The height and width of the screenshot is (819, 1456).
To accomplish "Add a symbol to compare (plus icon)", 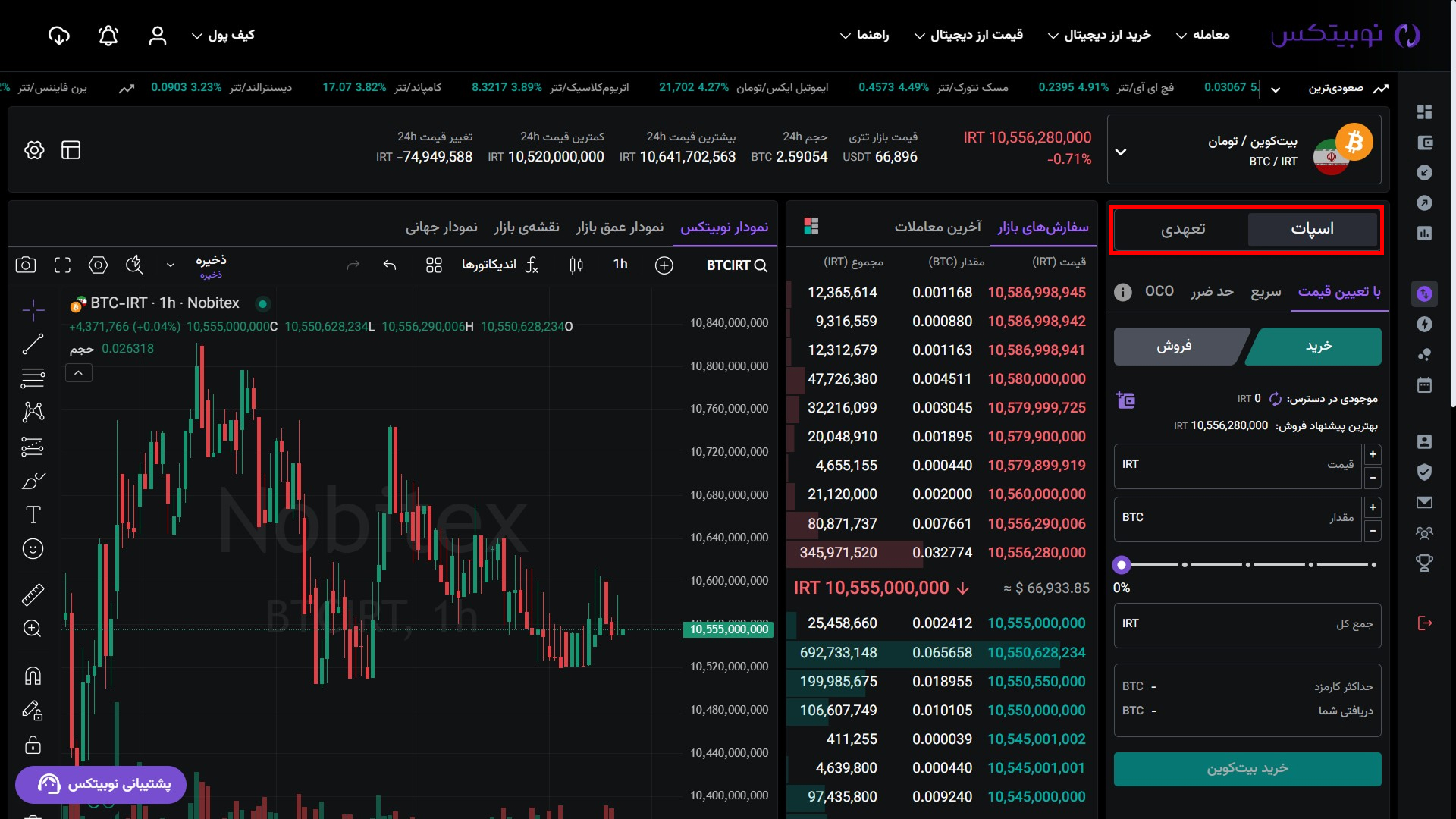I will pos(664,265).
